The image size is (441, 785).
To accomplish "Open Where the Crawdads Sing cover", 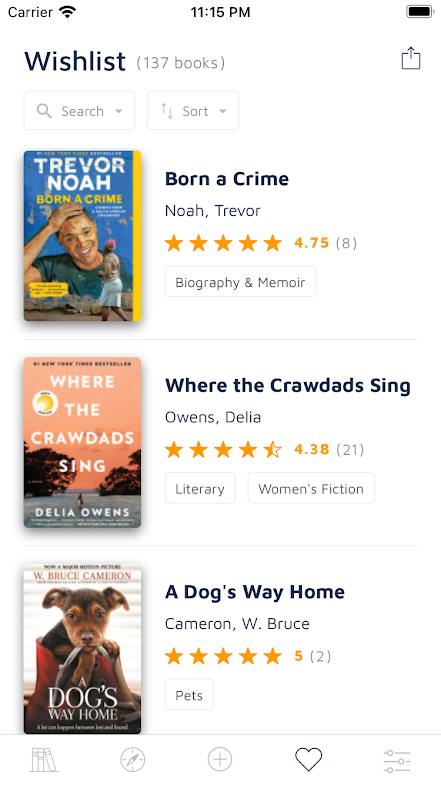I will click(82, 442).
